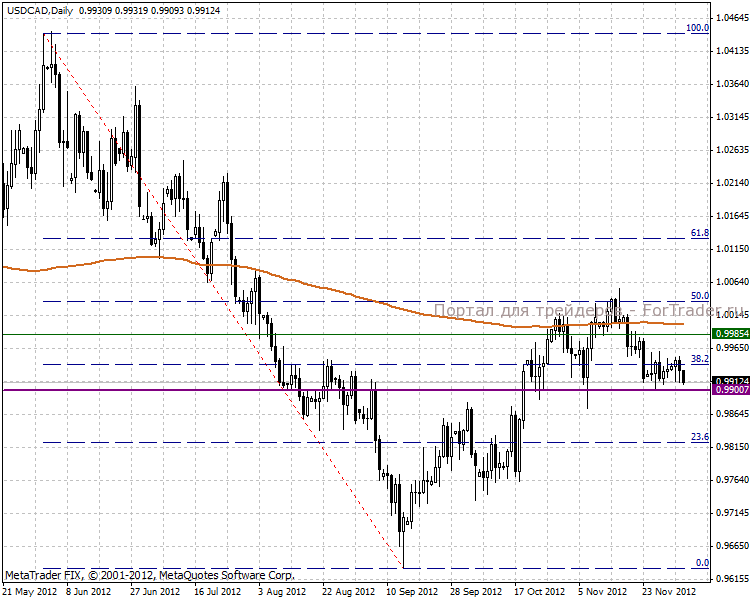The height and width of the screenshot is (600, 750).
Task: Click the 3 Aug 2012 date label
Action: (281, 591)
